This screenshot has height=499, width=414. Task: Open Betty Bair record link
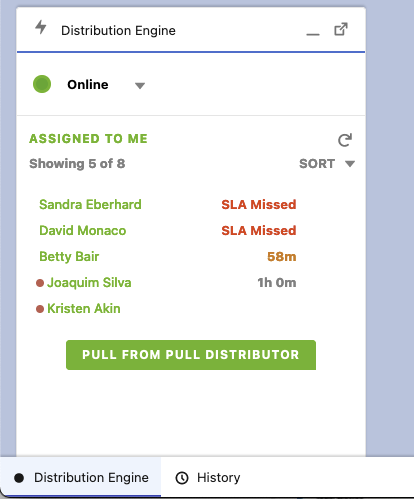pos(69,256)
